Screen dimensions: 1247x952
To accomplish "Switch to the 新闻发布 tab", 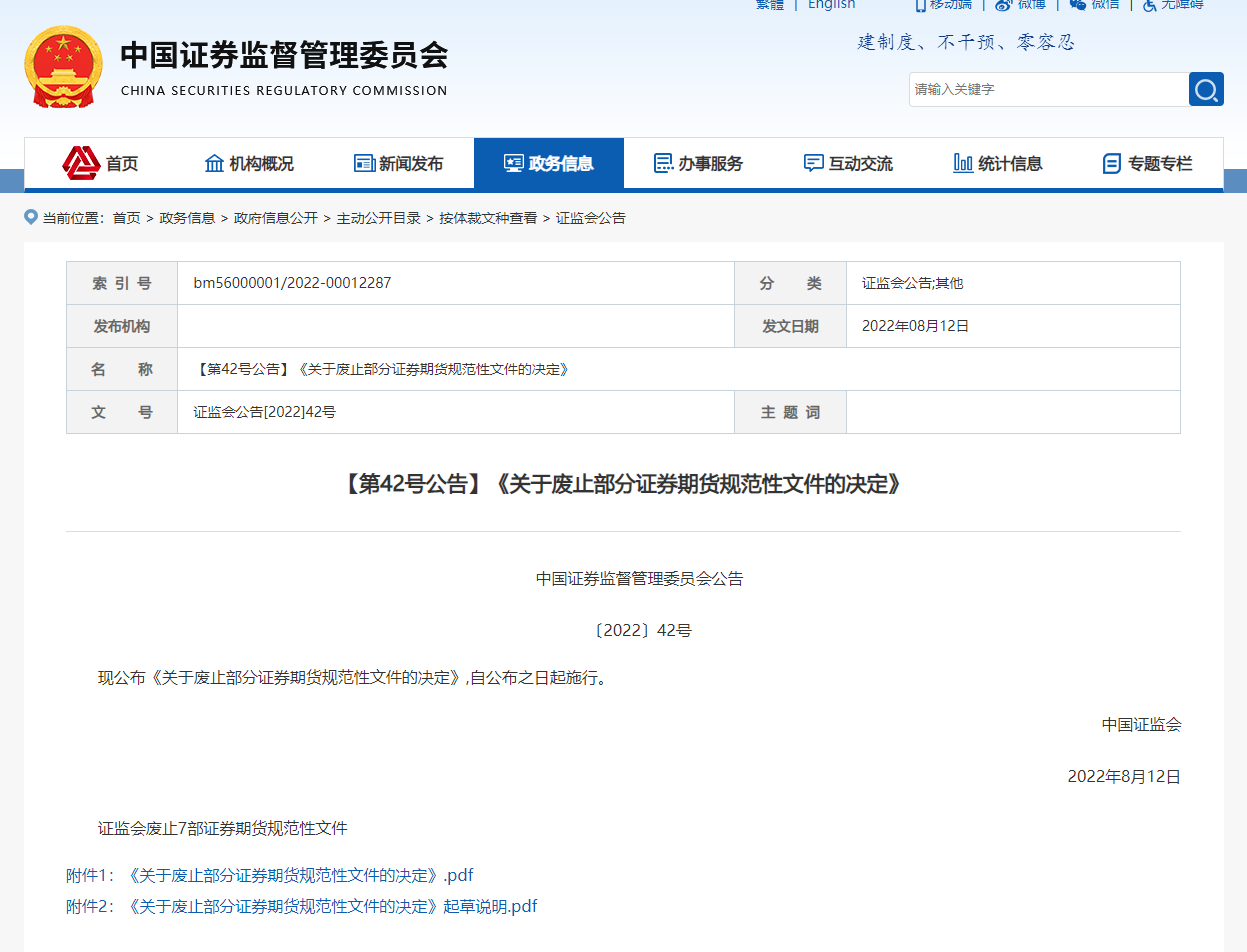I will click(x=400, y=162).
